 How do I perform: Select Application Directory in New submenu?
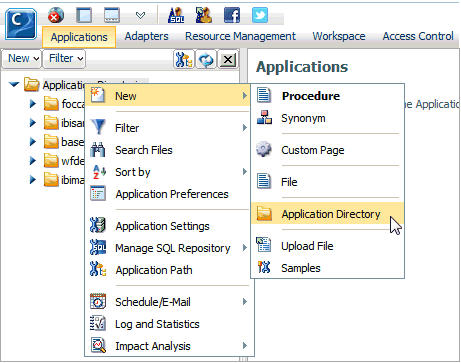[x=327, y=214]
